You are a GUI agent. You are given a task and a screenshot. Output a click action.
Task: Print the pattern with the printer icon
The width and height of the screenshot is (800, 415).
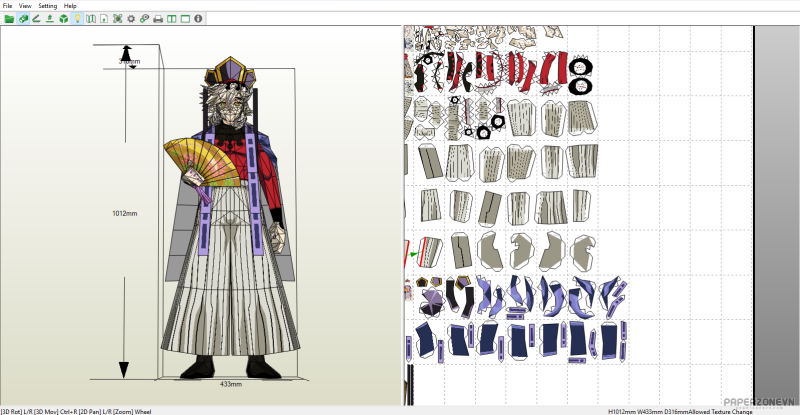[158, 18]
